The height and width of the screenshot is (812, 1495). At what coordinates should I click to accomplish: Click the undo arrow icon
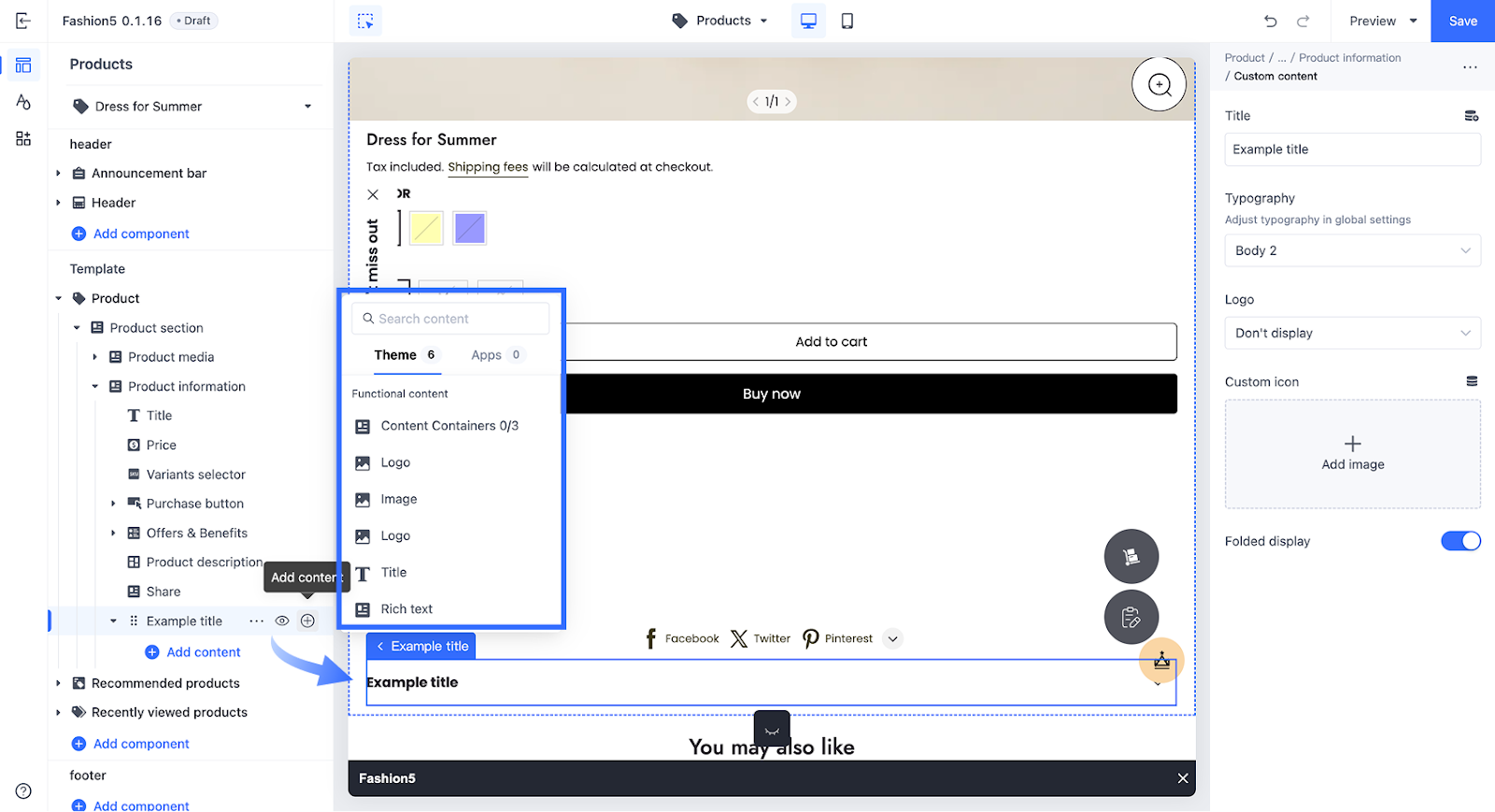click(x=1270, y=21)
